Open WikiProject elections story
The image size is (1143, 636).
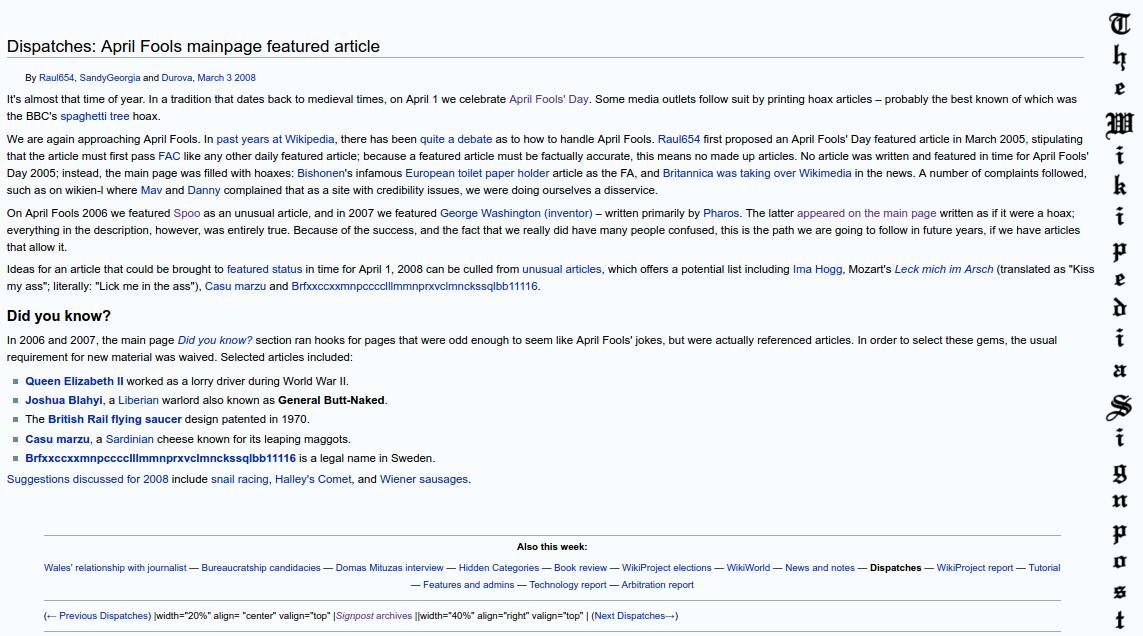pyautogui.click(x=666, y=567)
